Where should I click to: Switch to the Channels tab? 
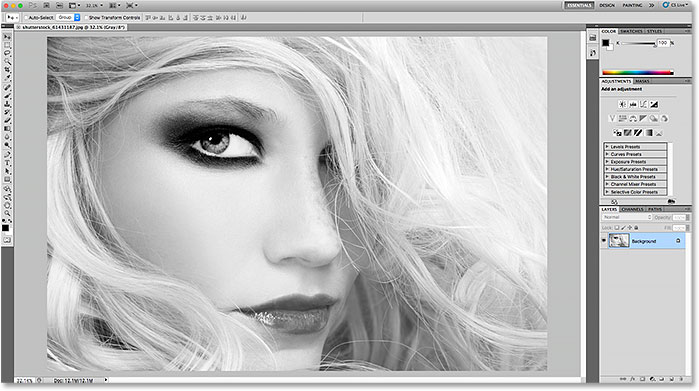click(x=632, y=209)
